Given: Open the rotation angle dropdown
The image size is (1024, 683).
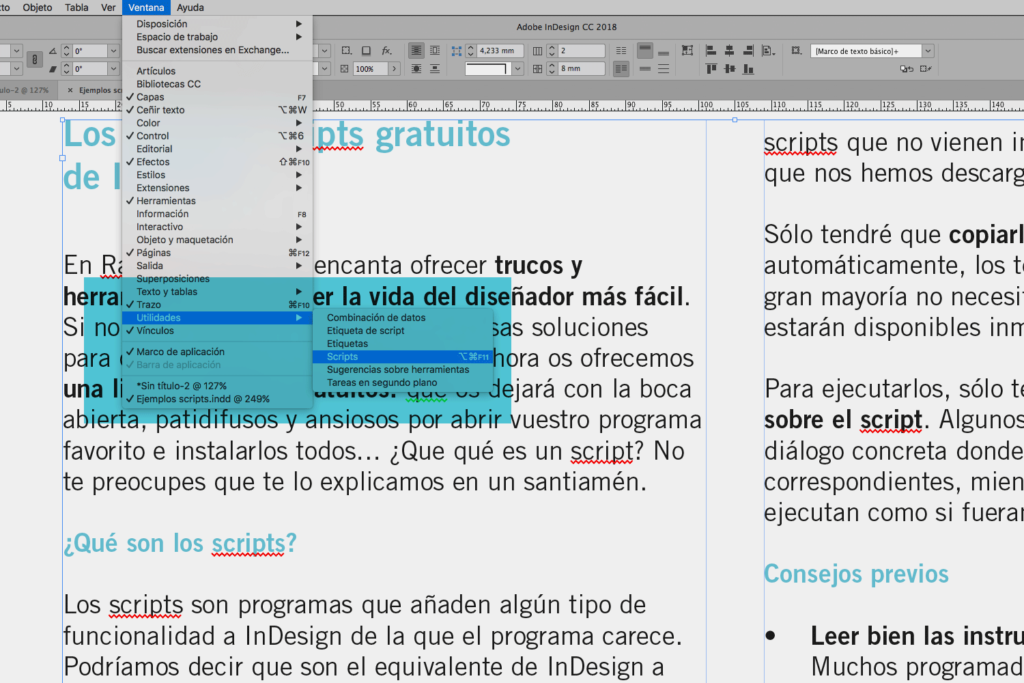Looking at the screenshot, I should click(x=113, y=51).
